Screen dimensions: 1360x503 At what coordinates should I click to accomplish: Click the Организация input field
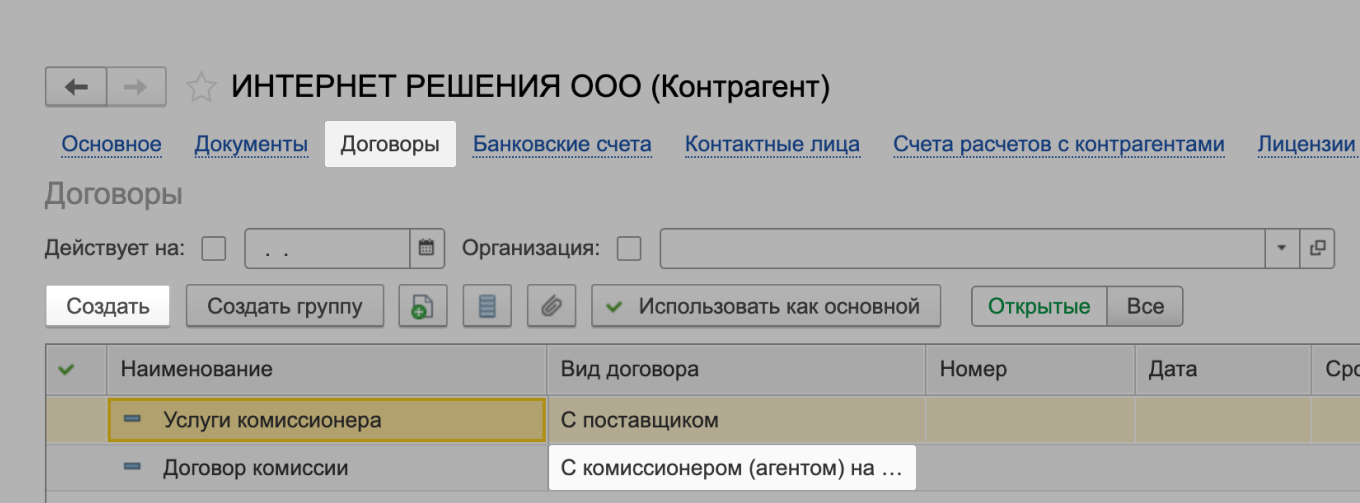[x=963, y=248]
